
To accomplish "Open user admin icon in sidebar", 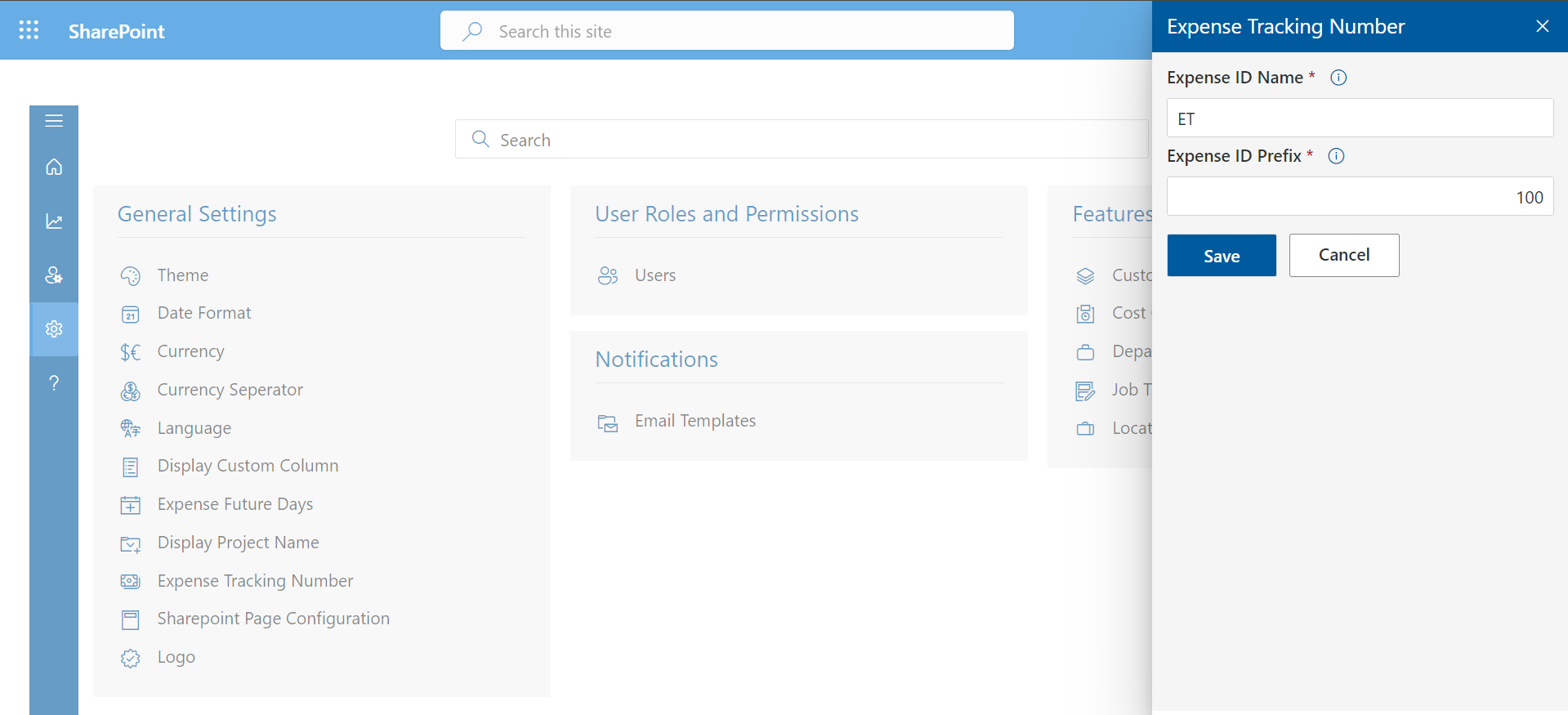I will point(54,275).
